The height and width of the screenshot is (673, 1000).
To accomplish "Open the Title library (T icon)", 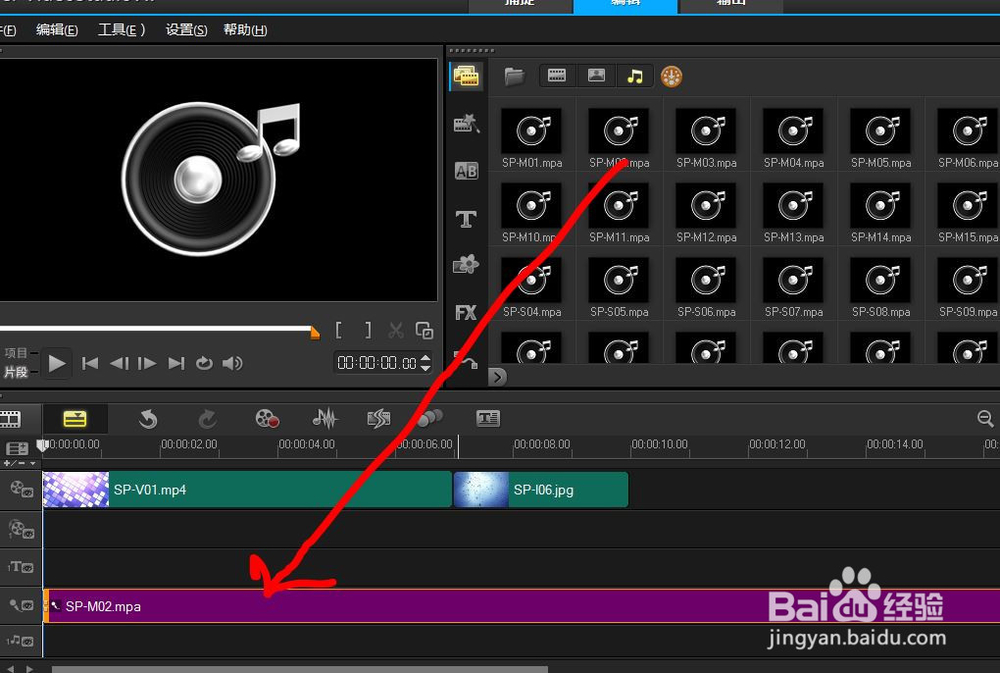I will tap(466, 219).
